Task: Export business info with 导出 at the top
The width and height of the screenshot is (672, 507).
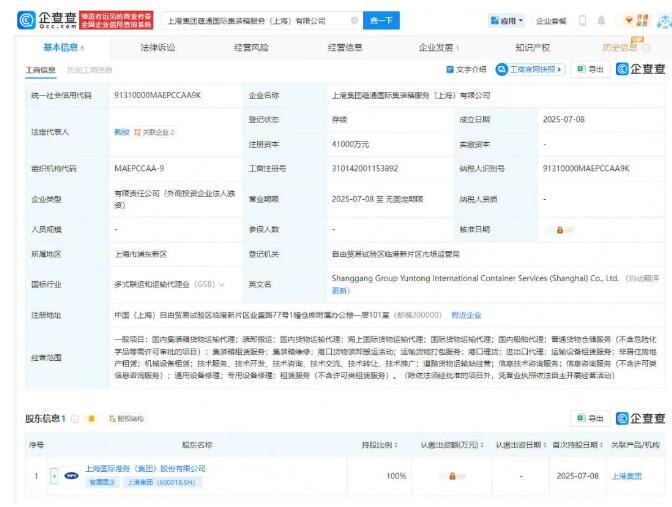Action: [591, 69]
